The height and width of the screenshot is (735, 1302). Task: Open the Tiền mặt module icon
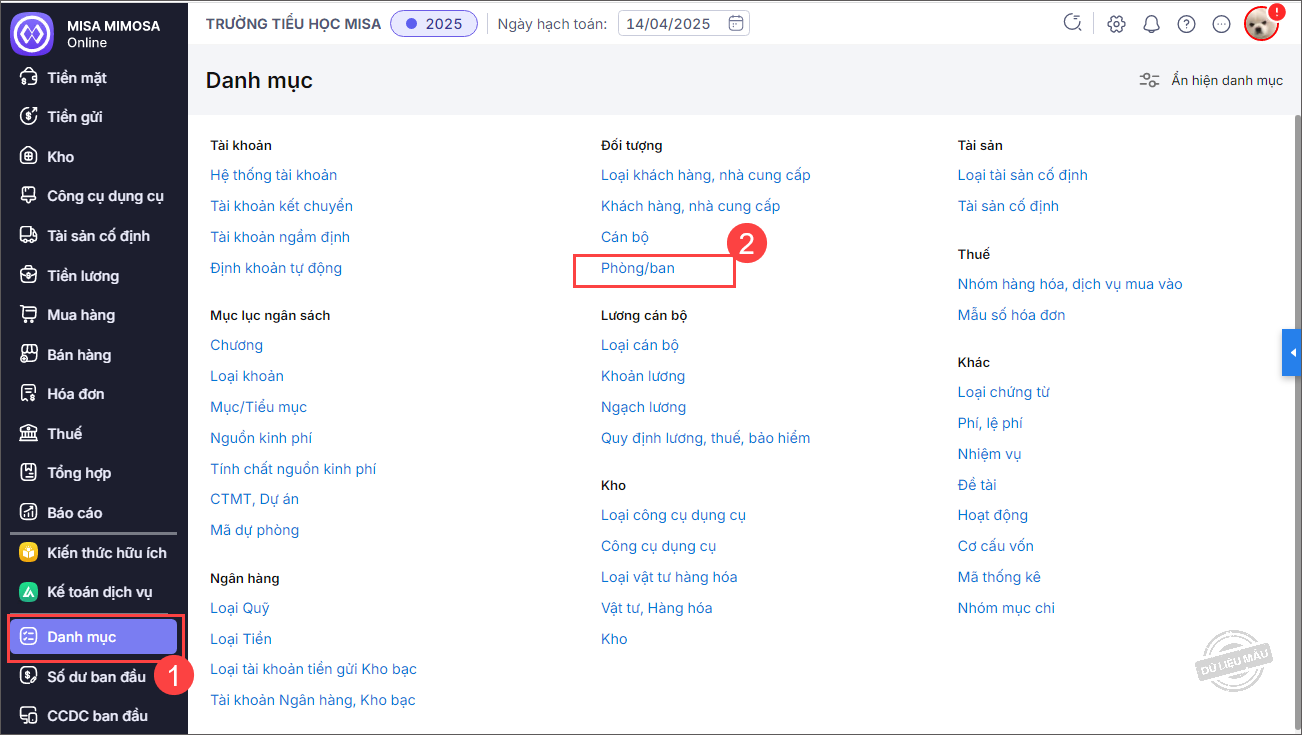coord(29,77)
